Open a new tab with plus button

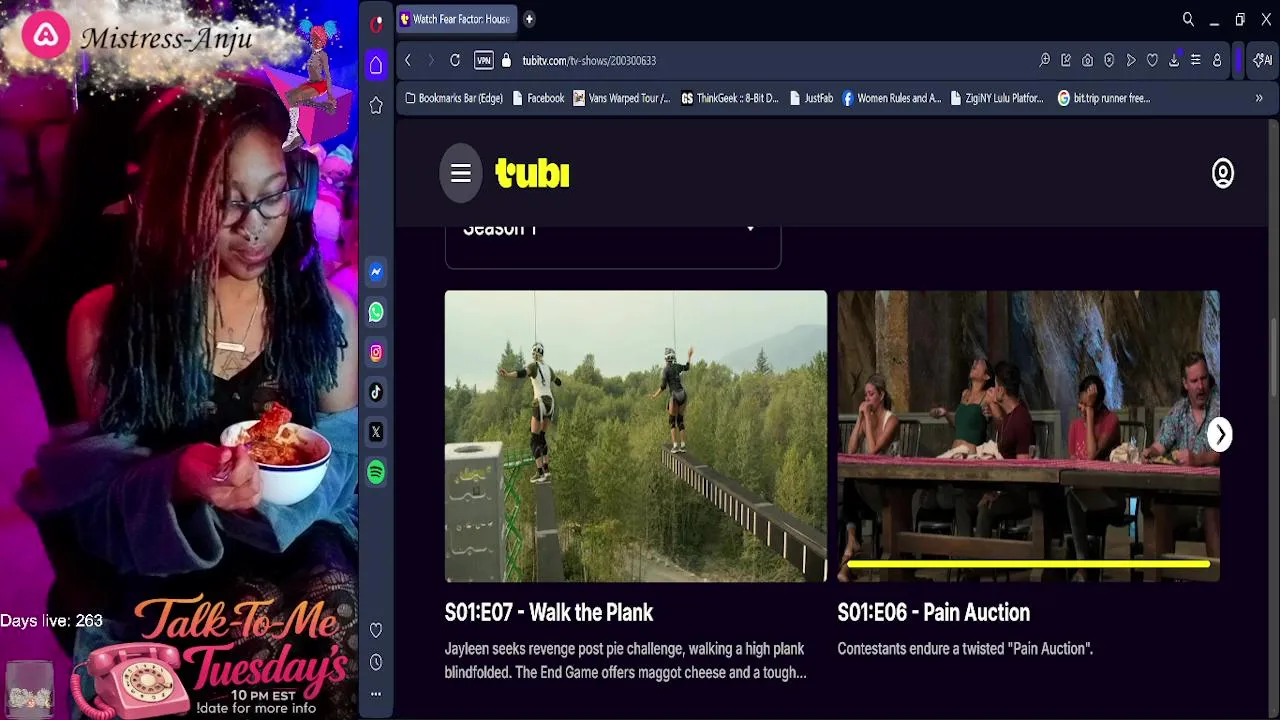(x=529, y=19)
